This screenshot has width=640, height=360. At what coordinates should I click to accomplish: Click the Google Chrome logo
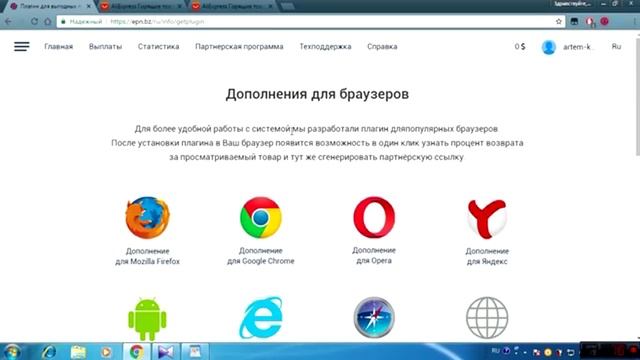(261, 218)
